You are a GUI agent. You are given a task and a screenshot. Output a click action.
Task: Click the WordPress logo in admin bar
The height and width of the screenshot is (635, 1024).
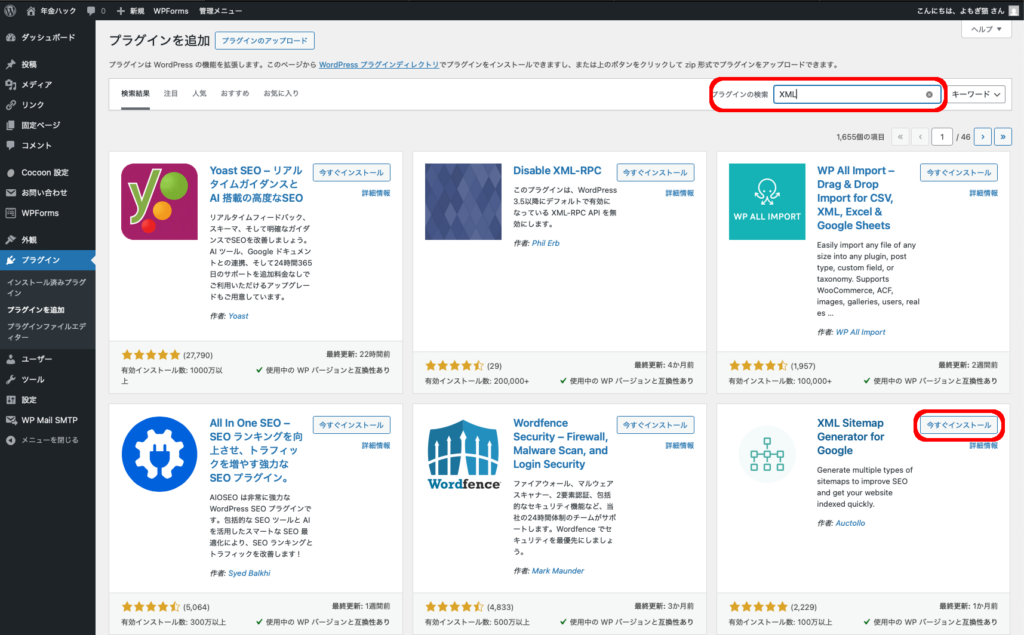click(11, 10)
